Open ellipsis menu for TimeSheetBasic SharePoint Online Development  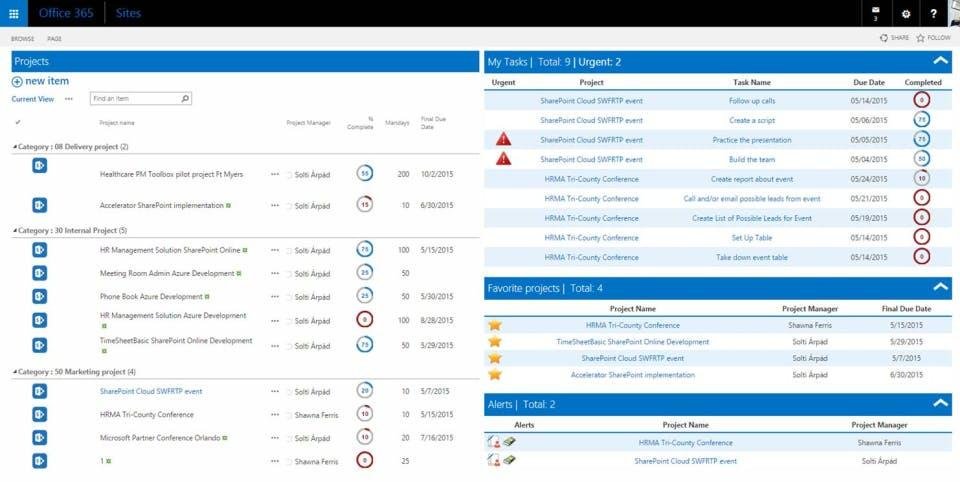tap(275, 345)
